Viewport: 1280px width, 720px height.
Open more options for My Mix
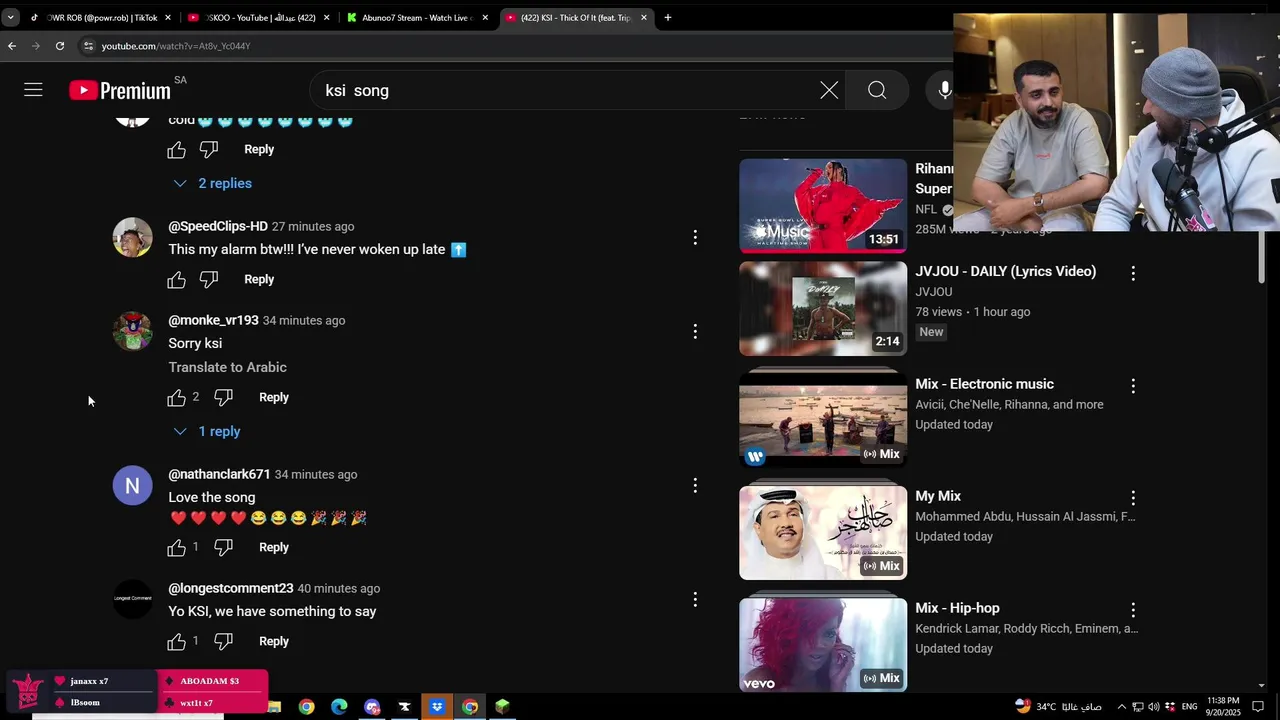point(1133,498)
